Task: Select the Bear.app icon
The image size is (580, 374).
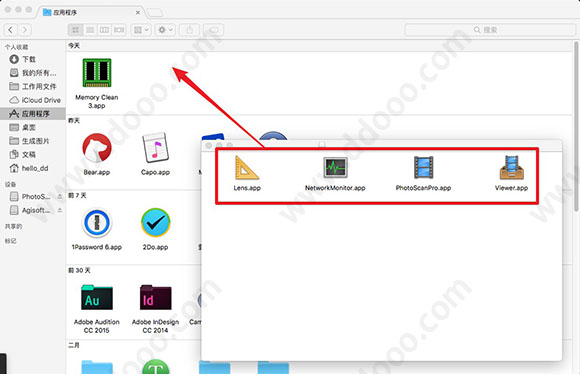Action: point(97,148)
